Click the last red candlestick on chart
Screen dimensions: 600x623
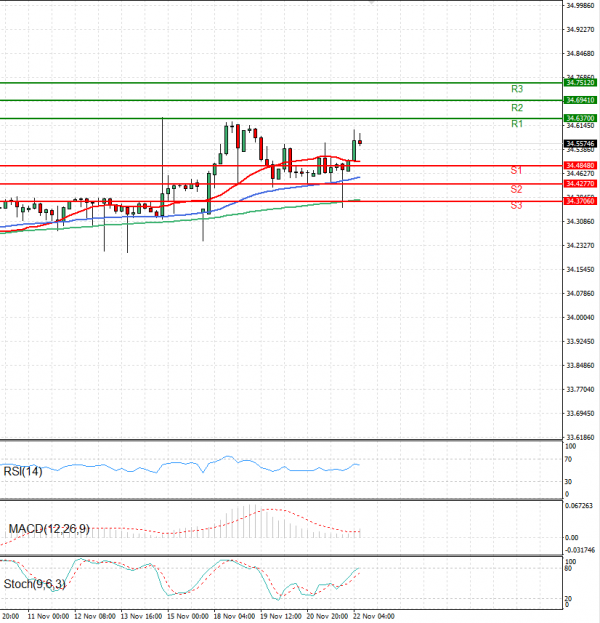[x=360, y=142]
